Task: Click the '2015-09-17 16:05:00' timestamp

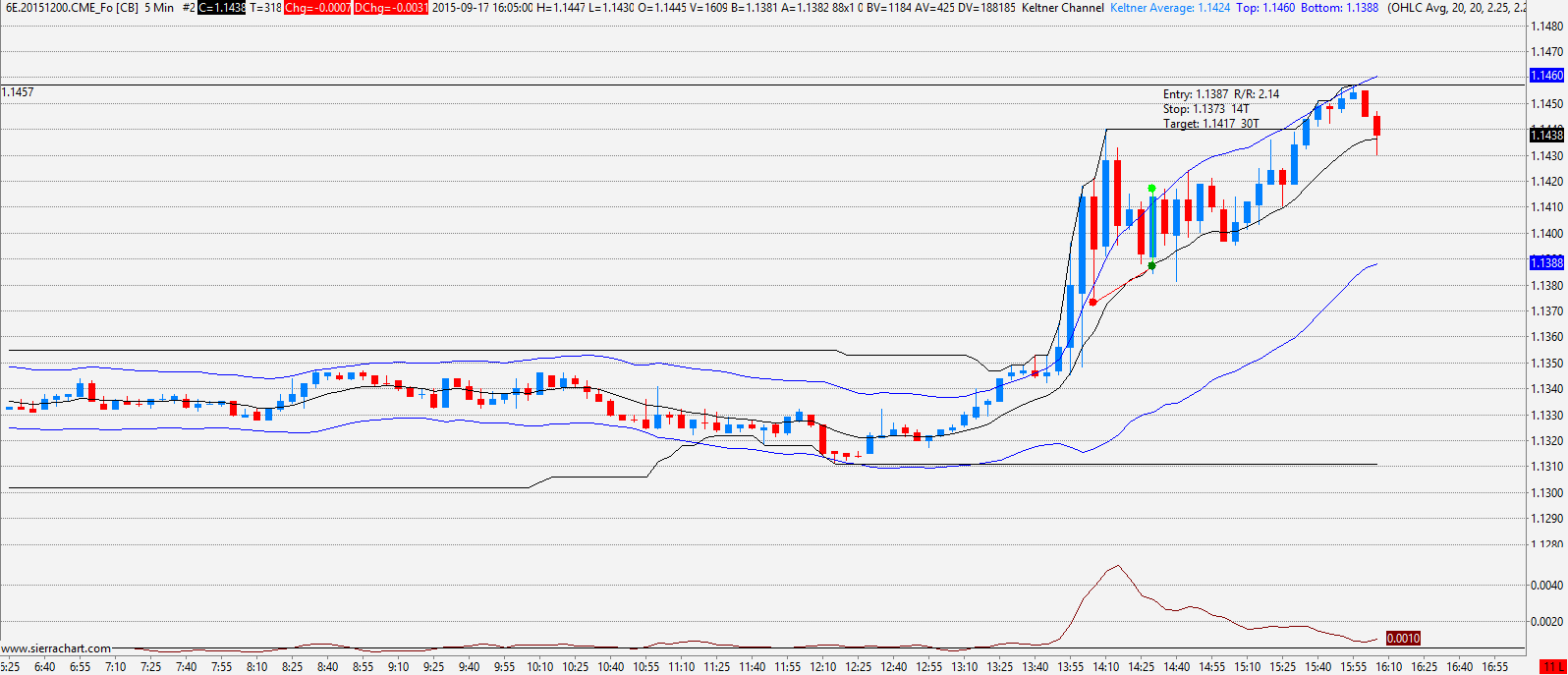Action: [482, 7]
